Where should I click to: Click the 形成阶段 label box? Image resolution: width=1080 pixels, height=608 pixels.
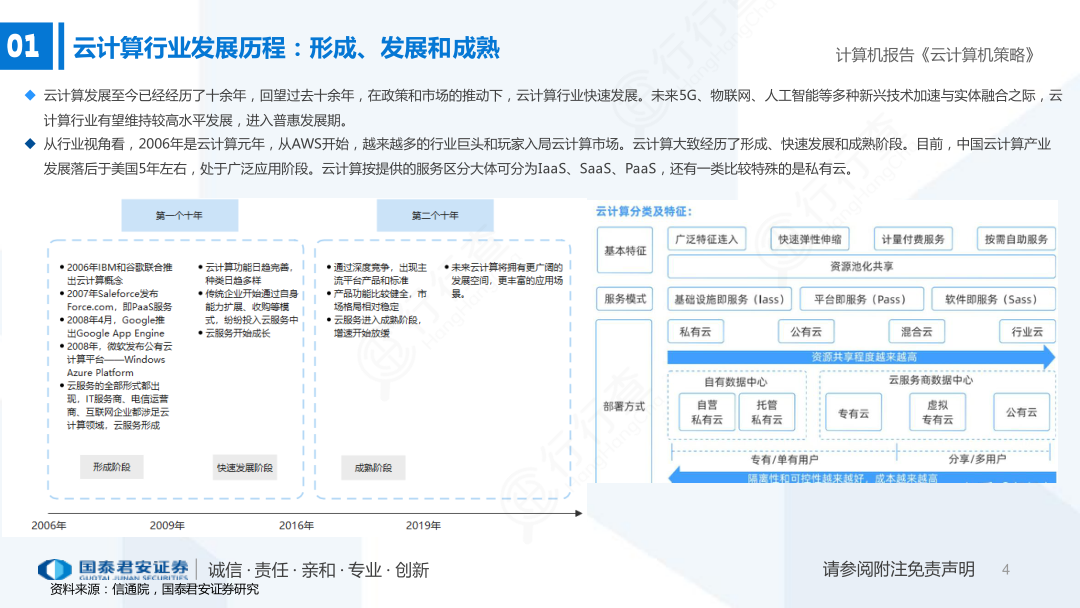(112, 467)
